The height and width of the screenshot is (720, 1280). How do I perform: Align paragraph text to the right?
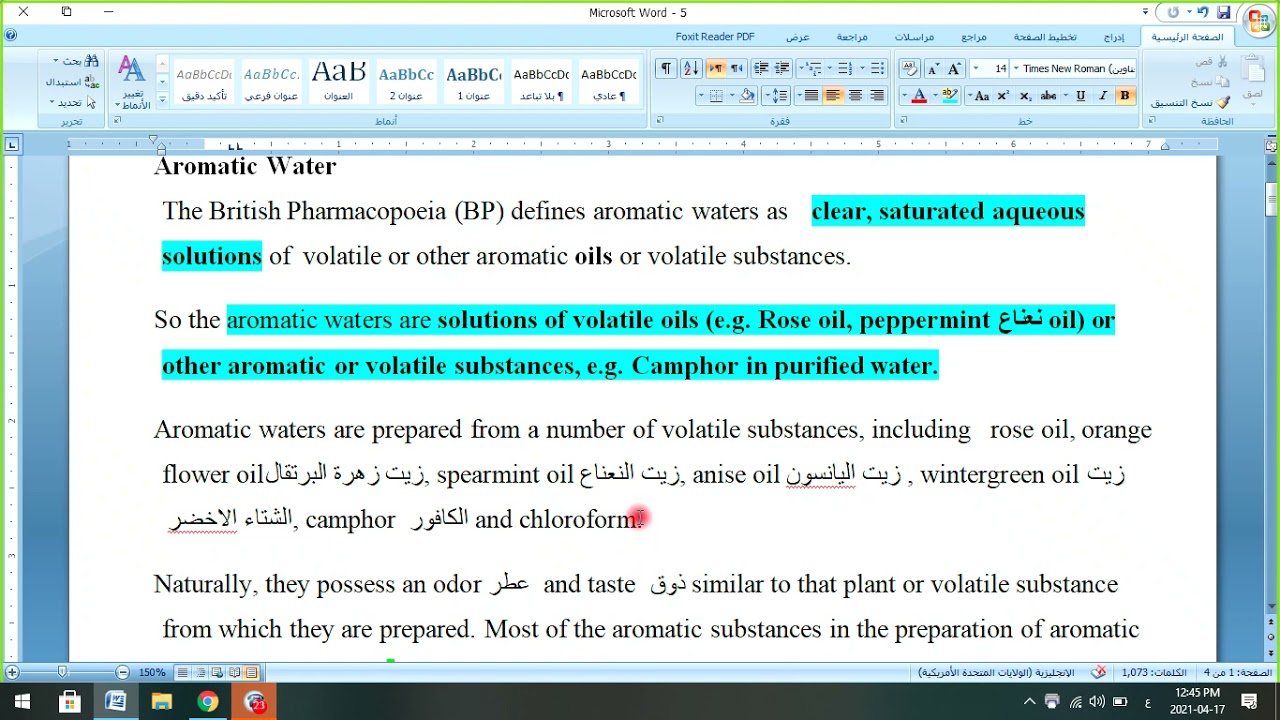pyautogui.click(x=876, y=96)
